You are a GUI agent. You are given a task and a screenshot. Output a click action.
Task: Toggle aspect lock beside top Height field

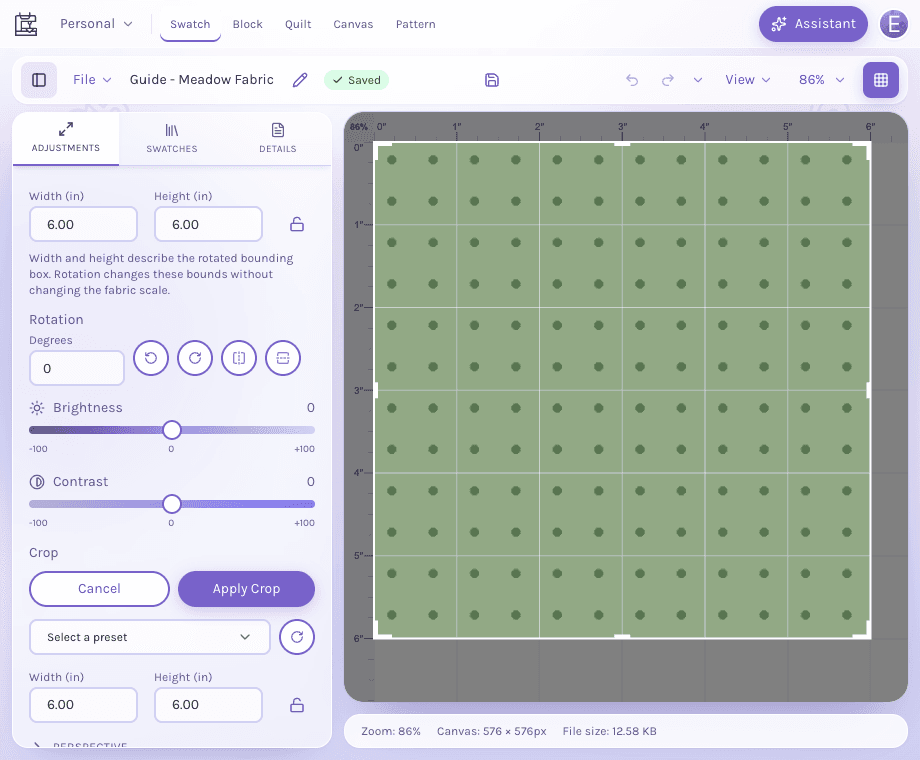297,224
